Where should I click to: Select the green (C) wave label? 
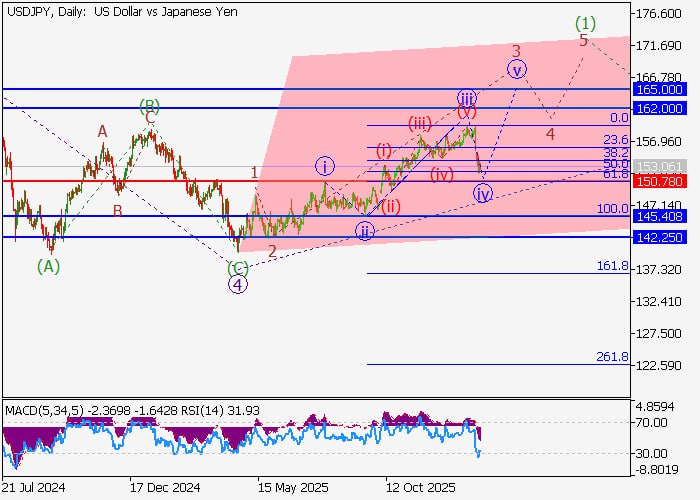tap(238, 269)
